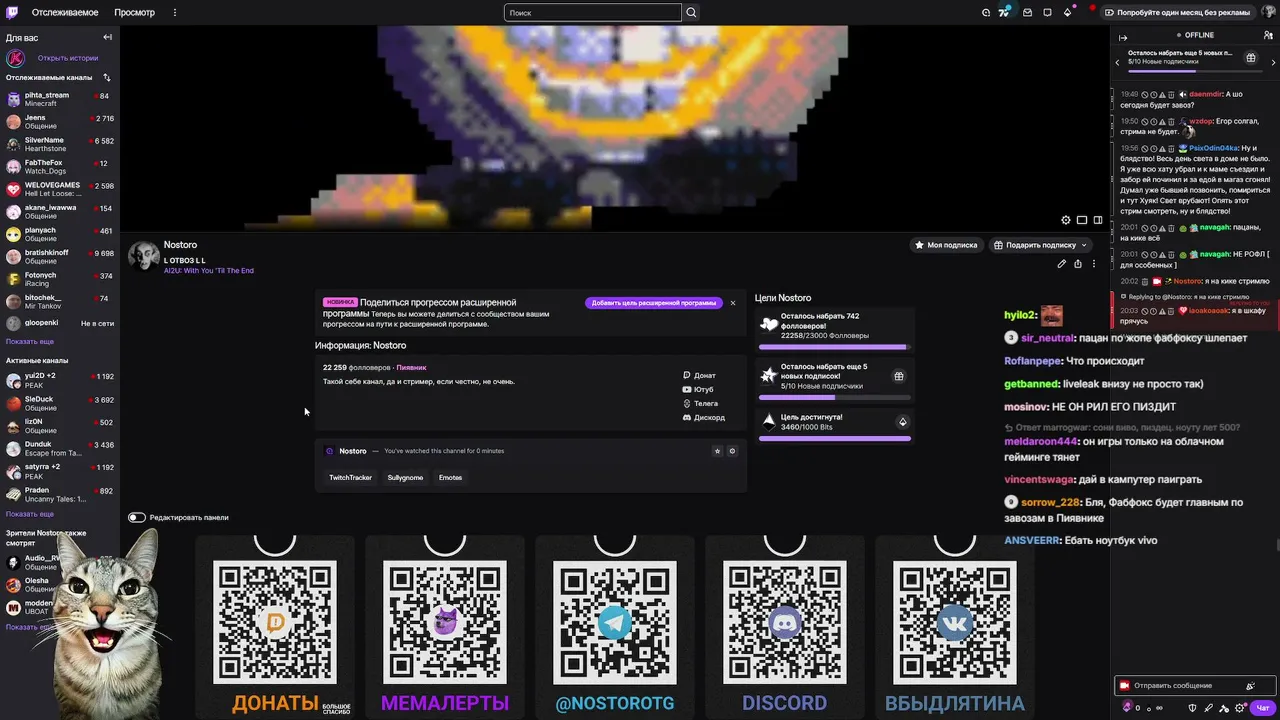Image resolution: width=1280 pixels, height=720 pixels.
Task: Sort followed channels with the arrows icon
Action: [x=107, y=77]
